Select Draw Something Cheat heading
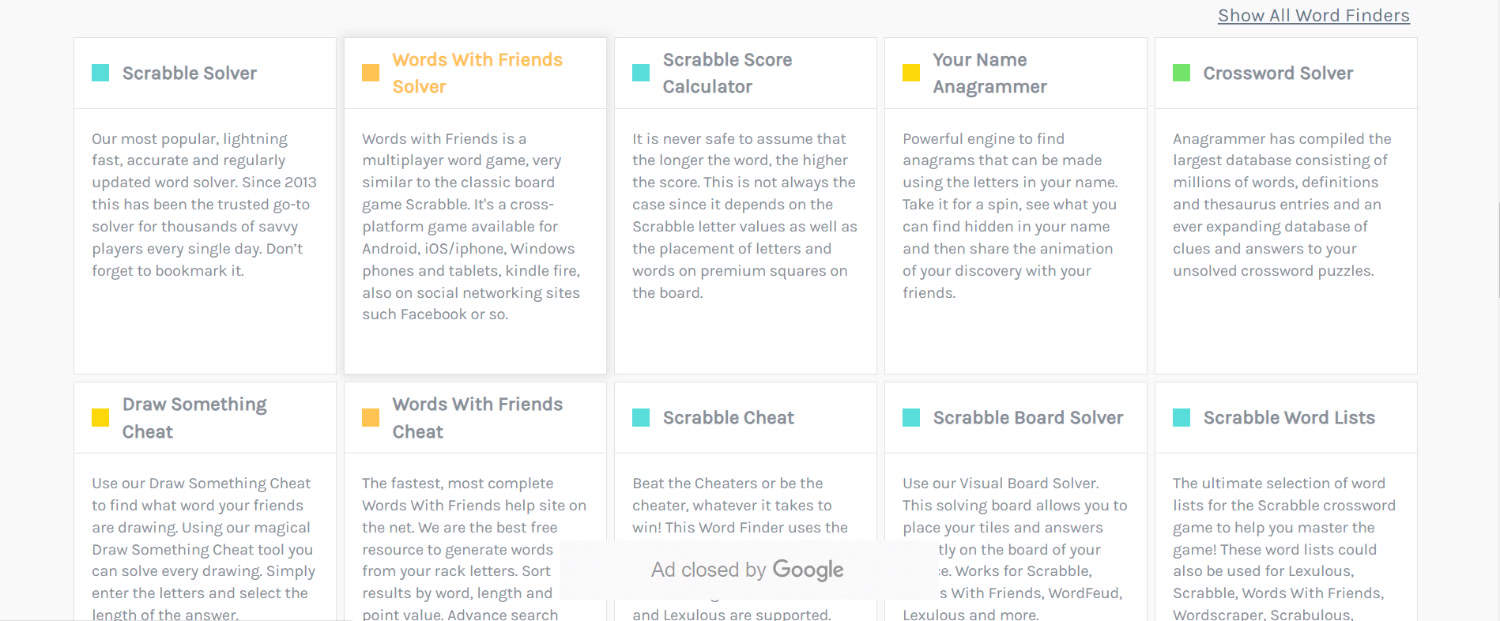The width and height of the screenshot is (1500, 621). (194, 418)
